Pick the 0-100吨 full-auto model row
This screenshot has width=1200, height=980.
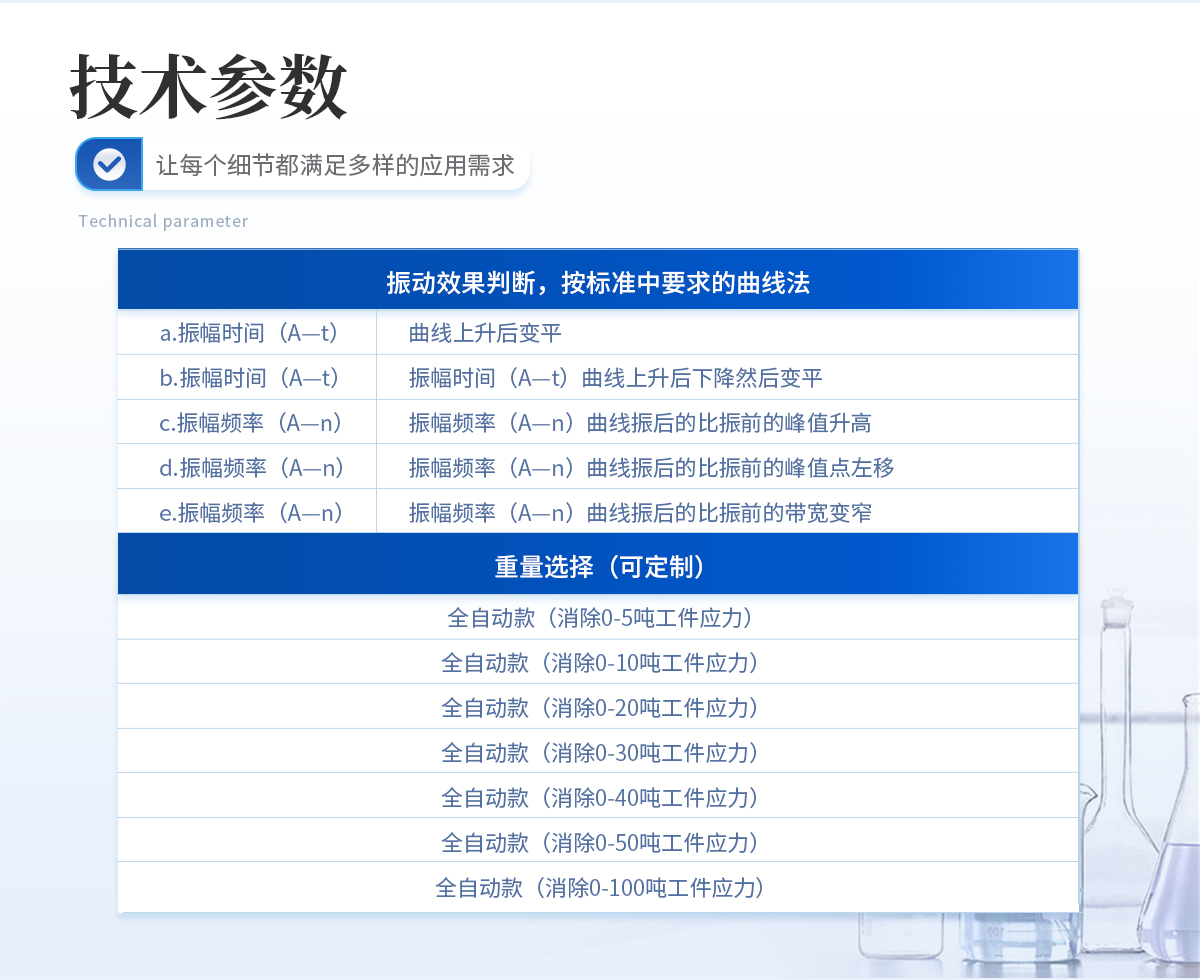pyautogui.click(x=598, y=887)
